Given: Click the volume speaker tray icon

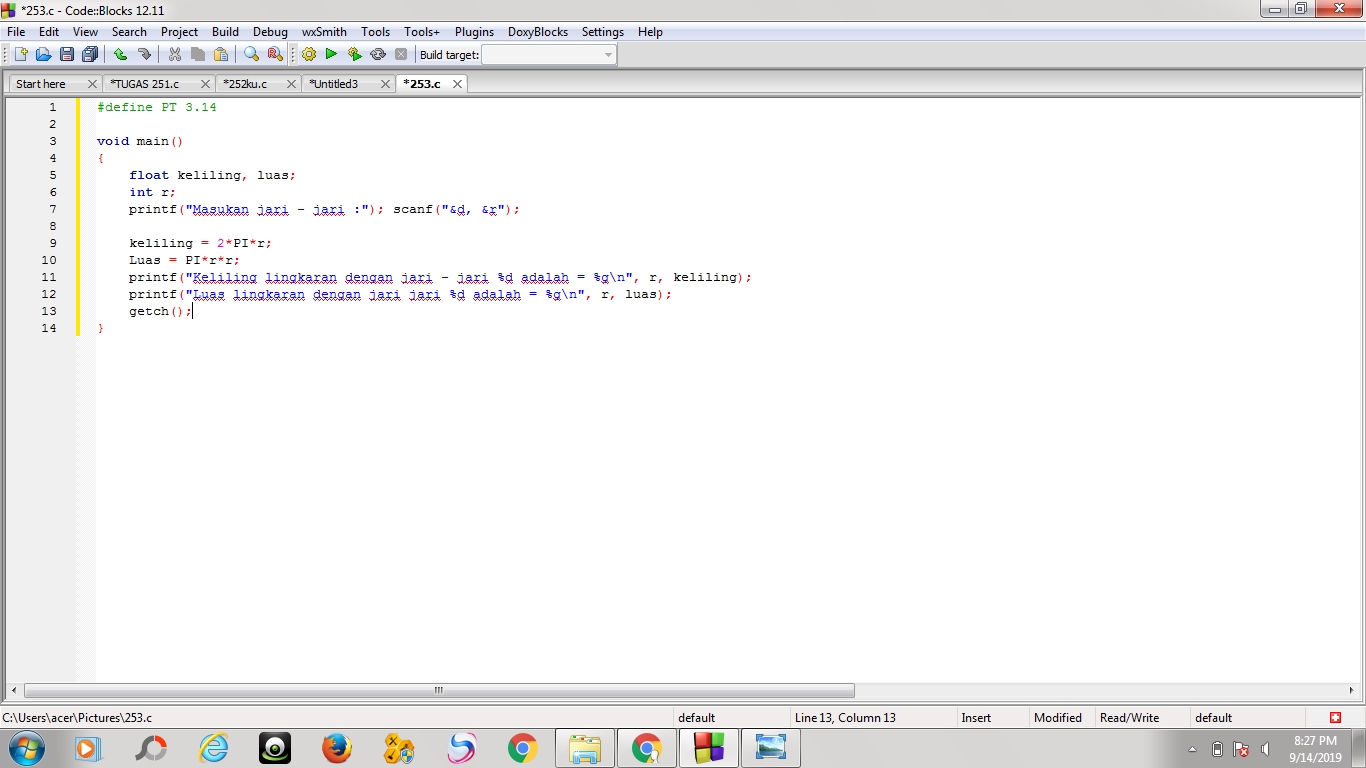Looking at the screenshot, I should 1266,749.
